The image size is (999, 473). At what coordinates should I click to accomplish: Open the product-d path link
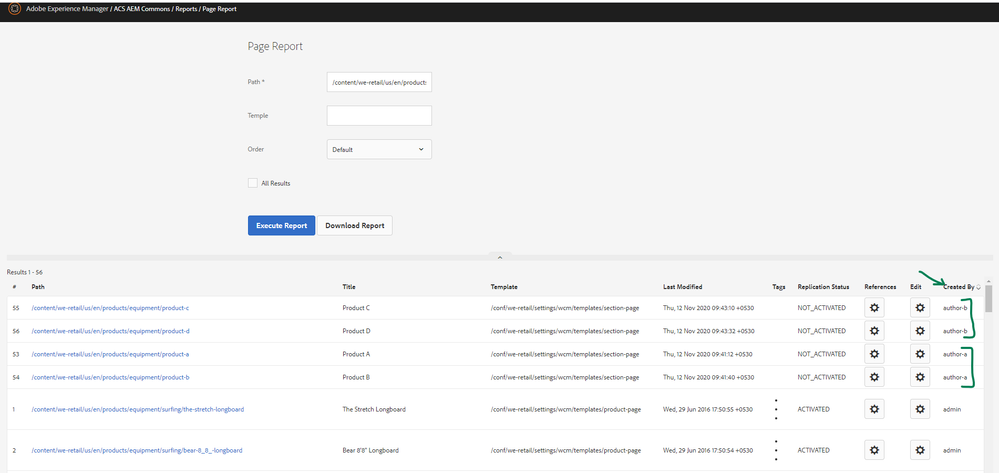pos(110,331)
